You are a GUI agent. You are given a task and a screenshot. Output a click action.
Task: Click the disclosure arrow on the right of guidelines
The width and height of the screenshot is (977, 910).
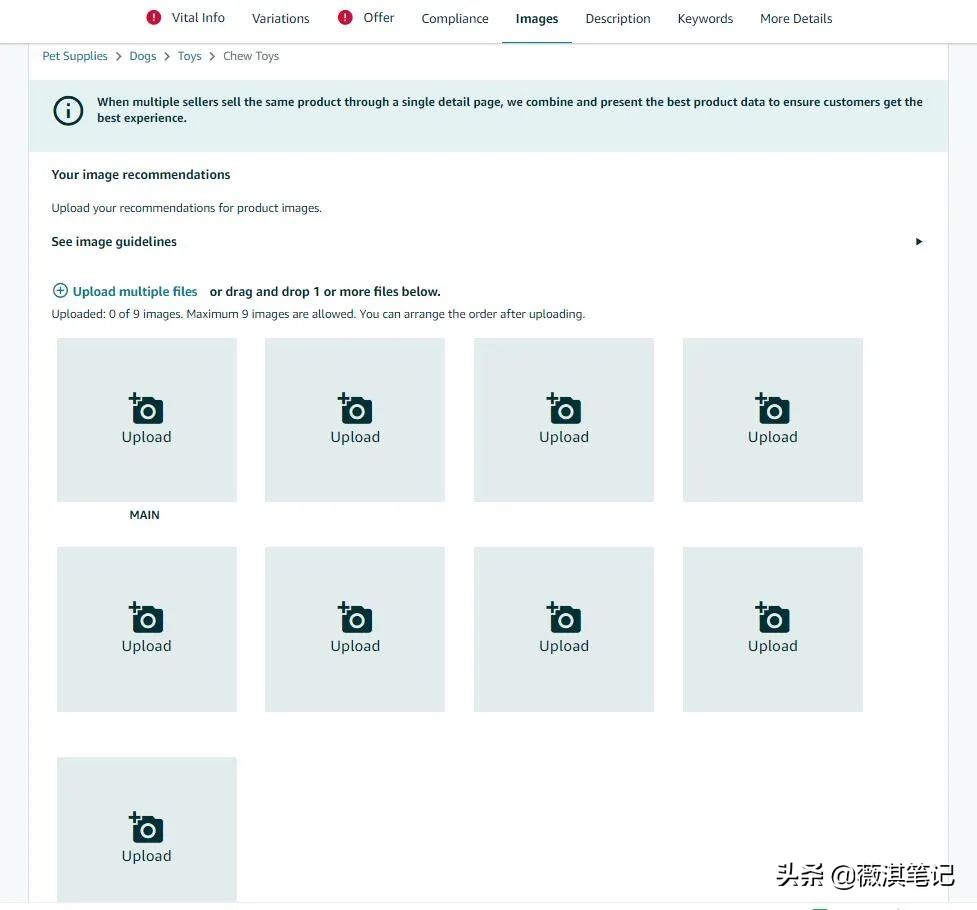918,241
